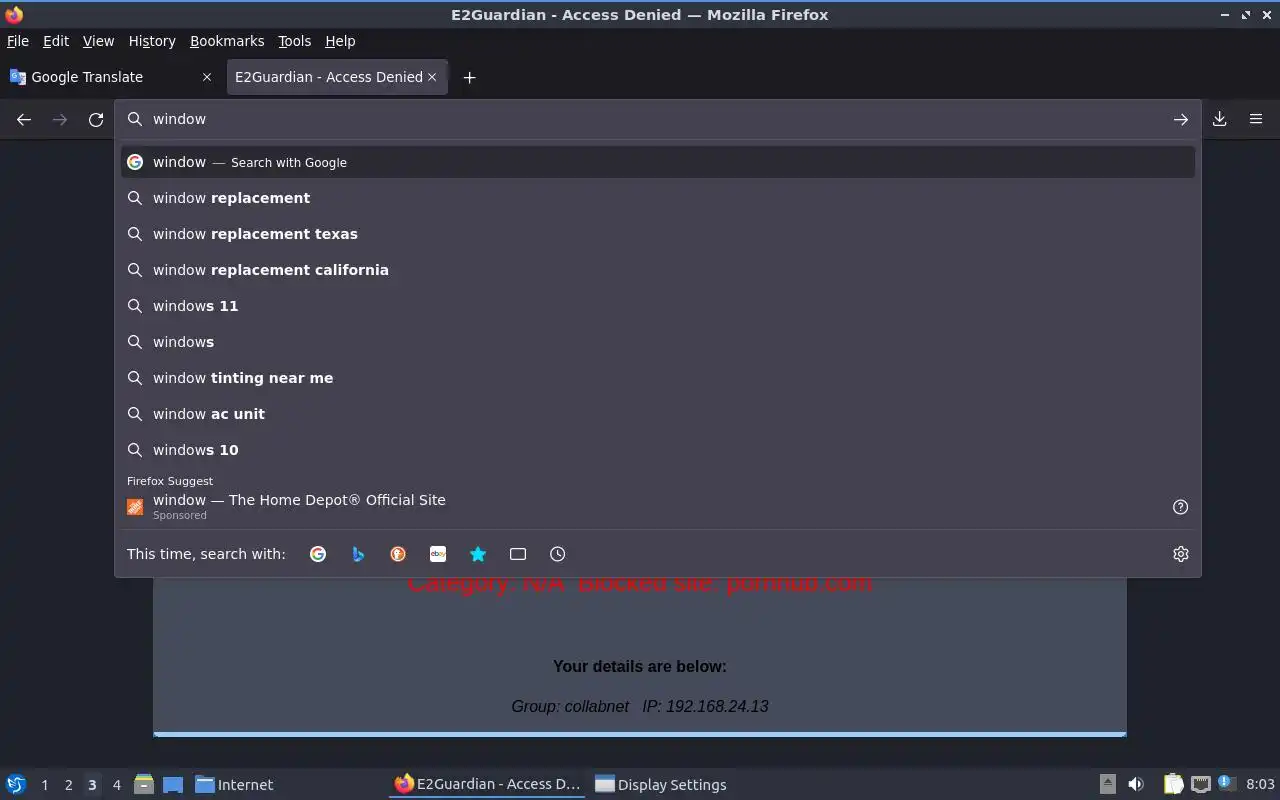Open the View menu
This screenshot has width=1280, height=800.
(98, 41)
